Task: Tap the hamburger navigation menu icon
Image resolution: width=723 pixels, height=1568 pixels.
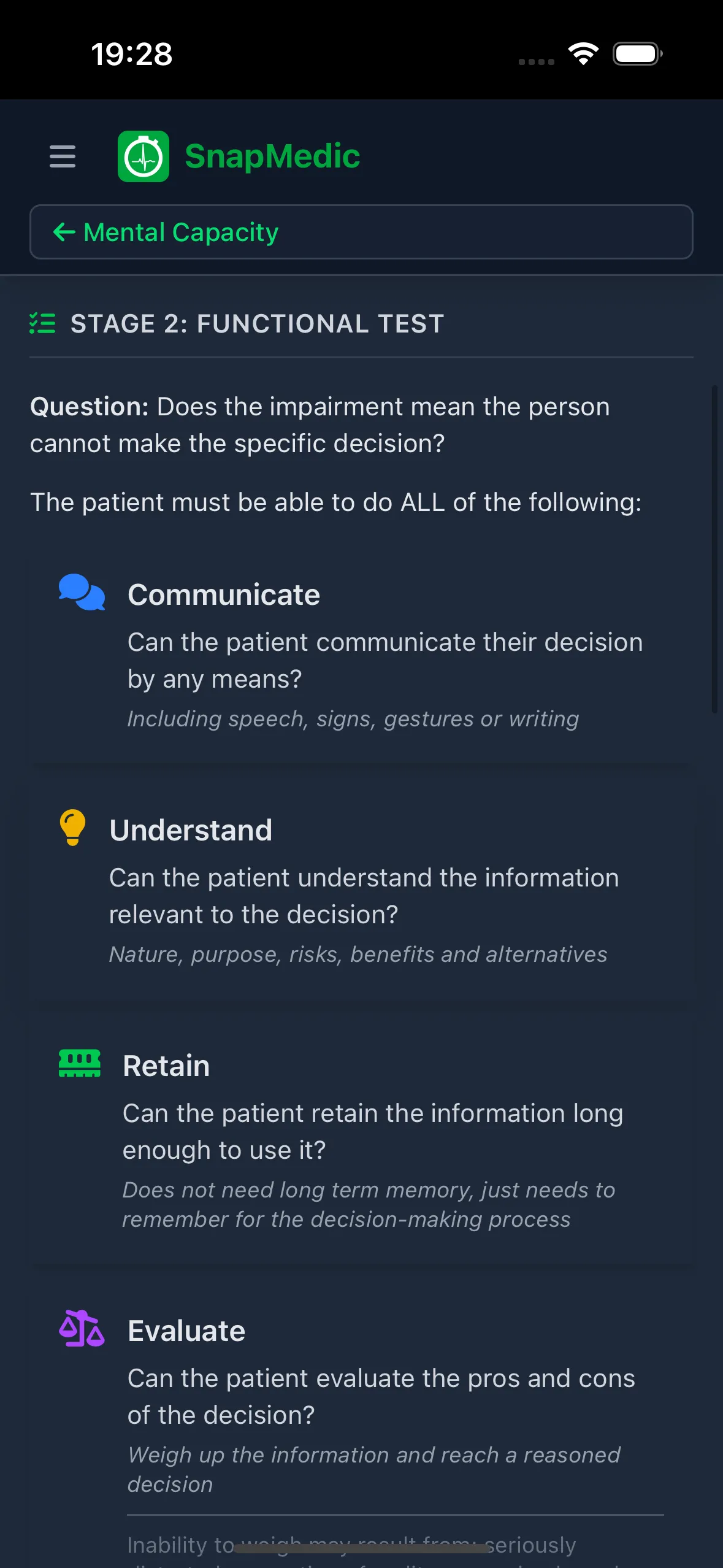Action: (x=62, y=156)
